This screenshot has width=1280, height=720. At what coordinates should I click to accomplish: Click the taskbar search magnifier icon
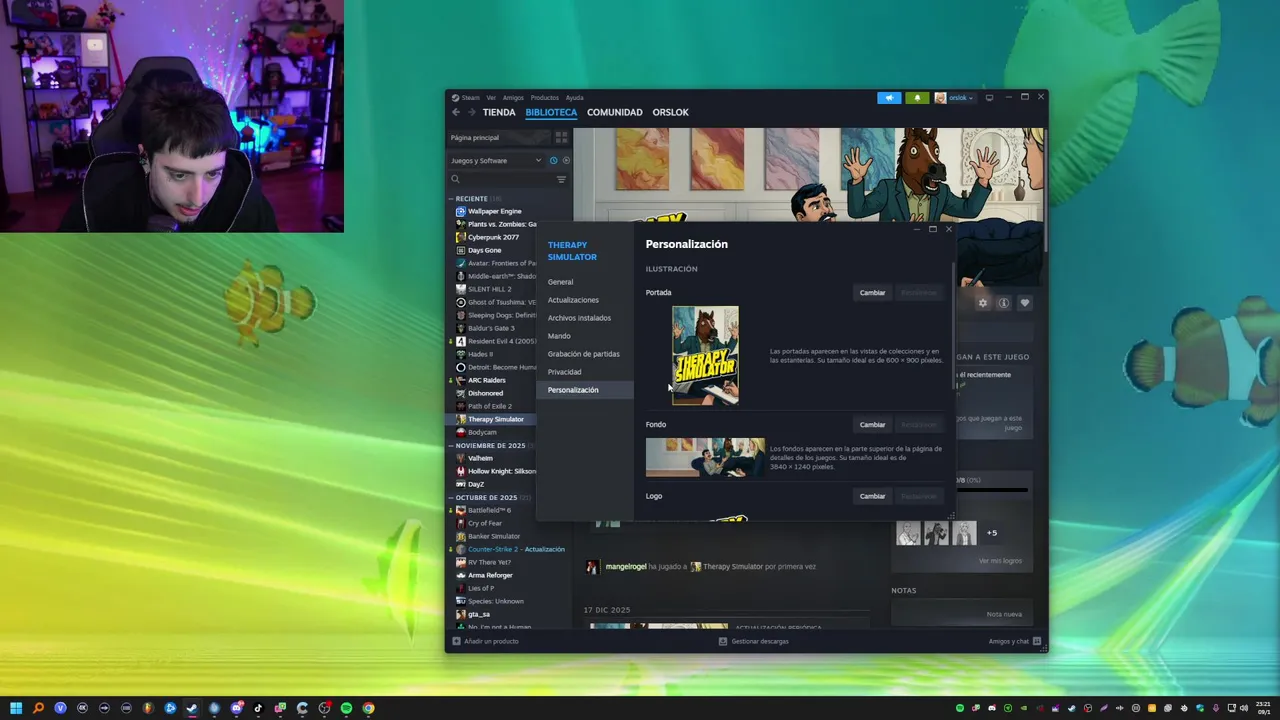(38, 708)
